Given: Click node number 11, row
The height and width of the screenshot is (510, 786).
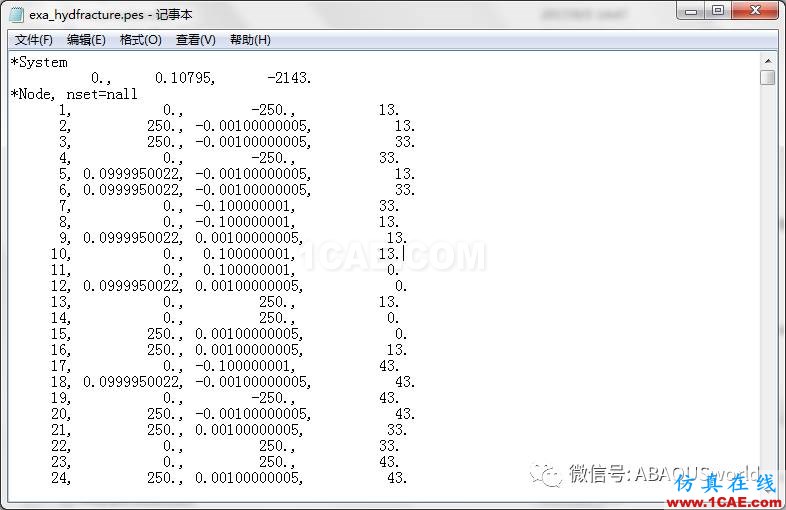Looking at the screenshot, I should [225, 270].
